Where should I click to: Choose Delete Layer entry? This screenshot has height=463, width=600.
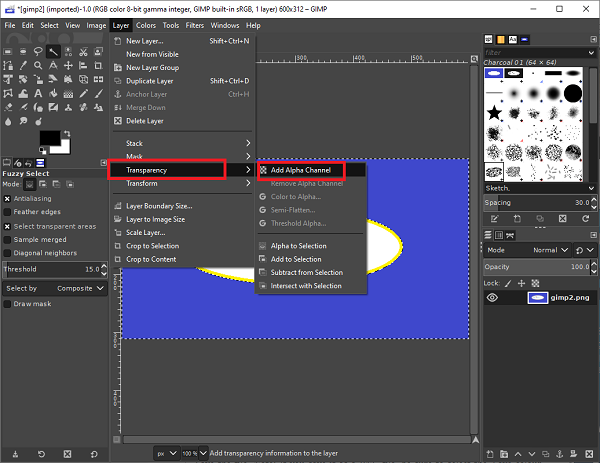coord(183,121)
